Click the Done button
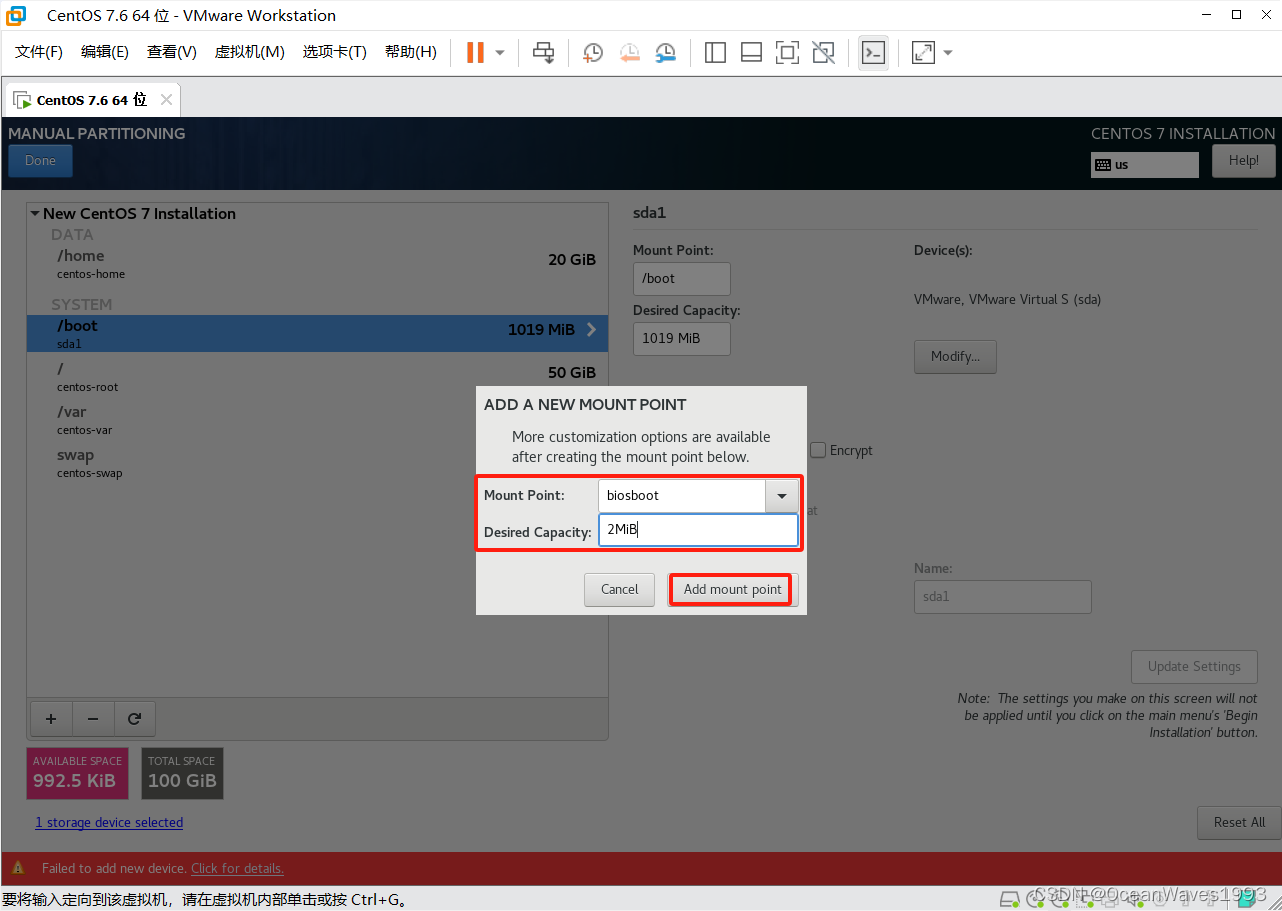The height and width of the screenshot is (911, 1282). point(40,161)
